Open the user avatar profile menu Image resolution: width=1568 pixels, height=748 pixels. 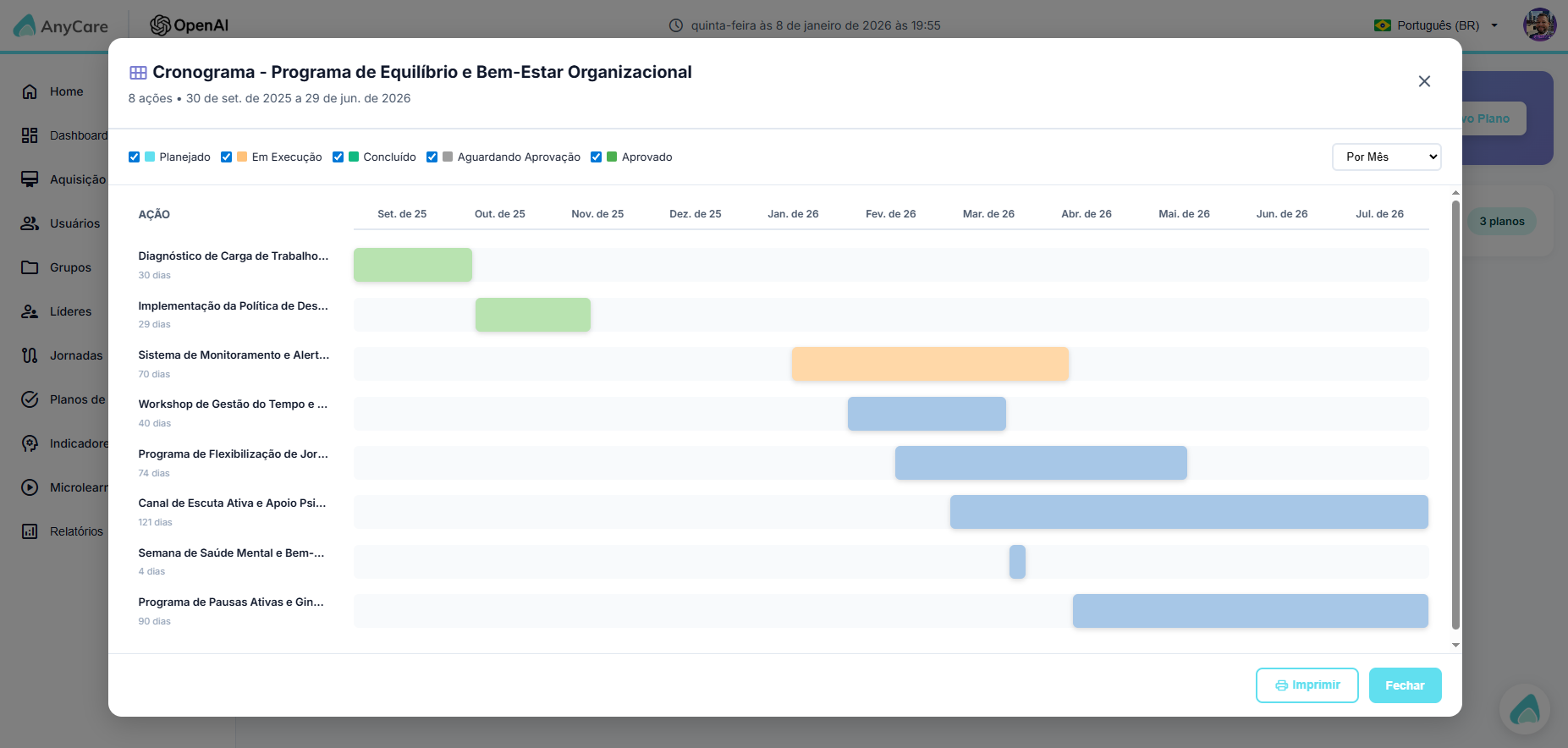1539,25
